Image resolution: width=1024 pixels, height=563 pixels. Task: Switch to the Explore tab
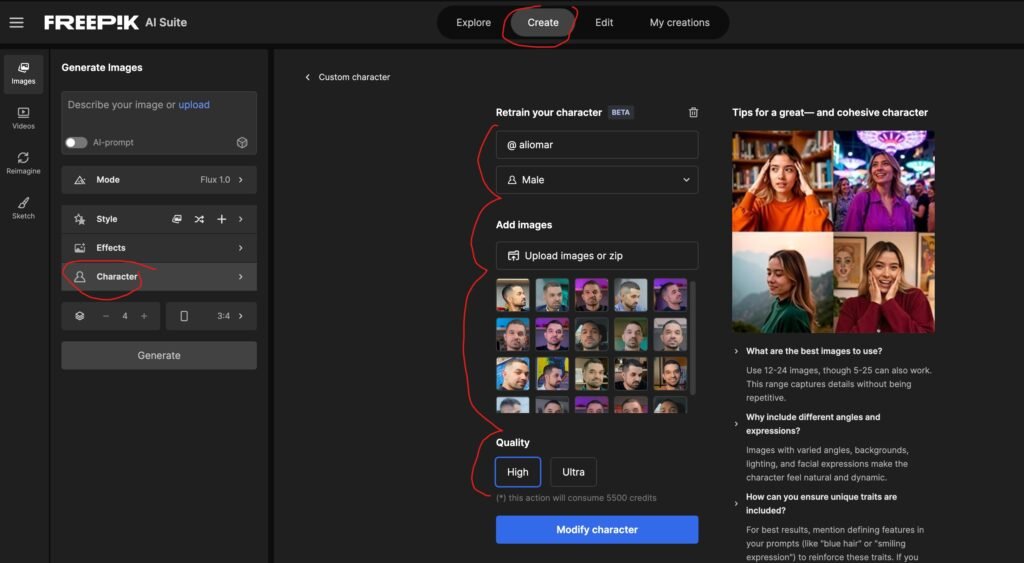(473, 22)
